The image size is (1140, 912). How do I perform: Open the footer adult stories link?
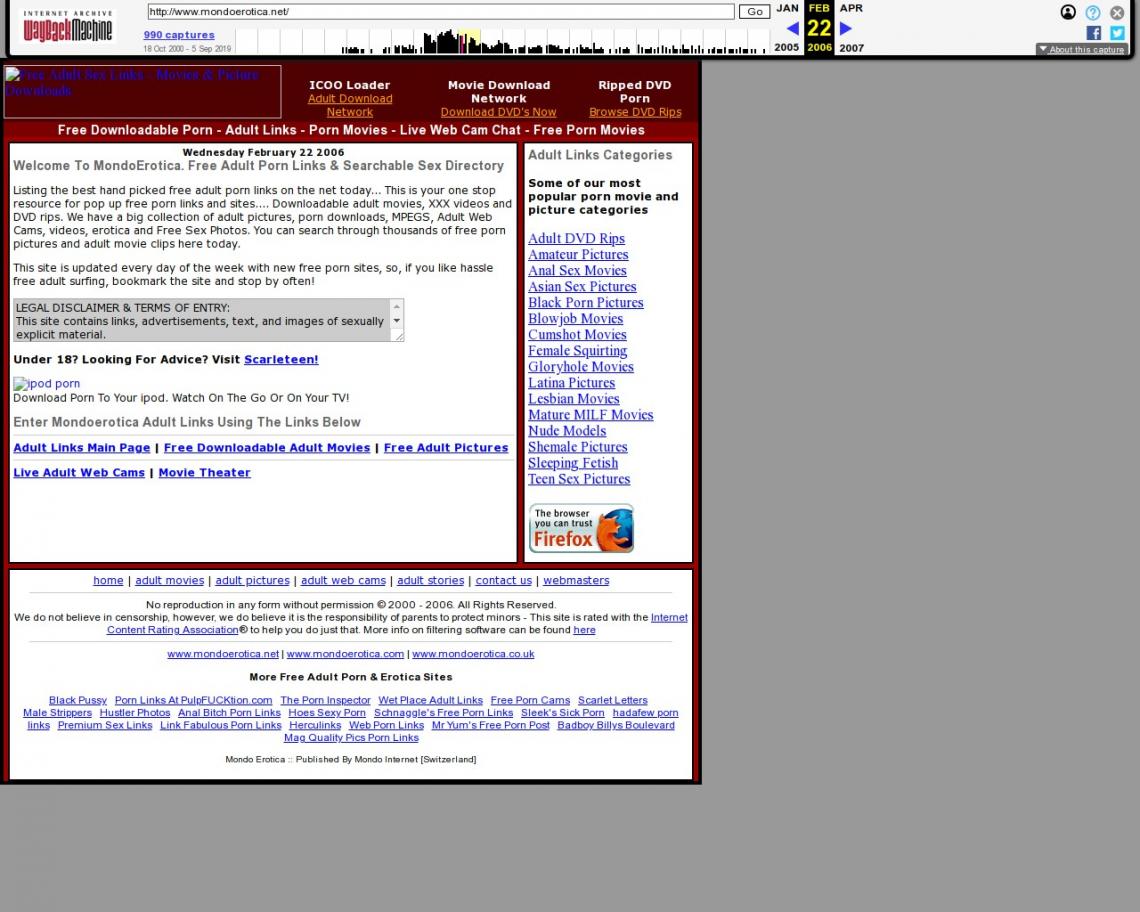pos(430,580)
